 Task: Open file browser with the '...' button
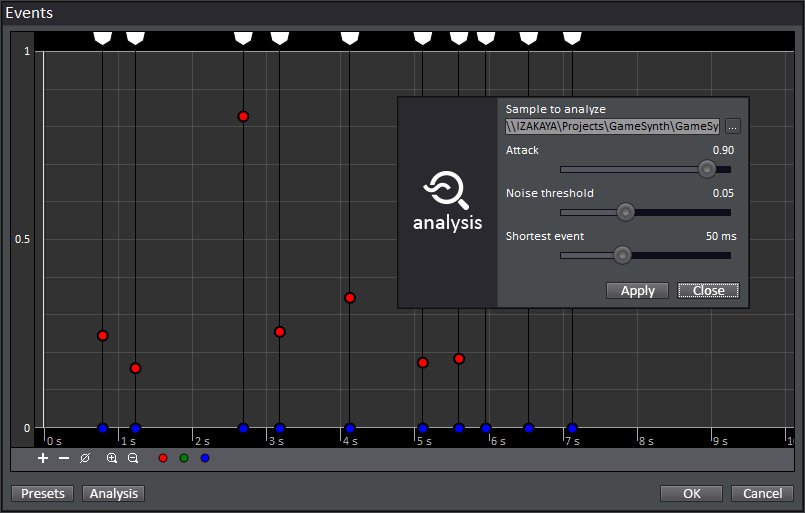pyautogui.click(x=733, y=126)
